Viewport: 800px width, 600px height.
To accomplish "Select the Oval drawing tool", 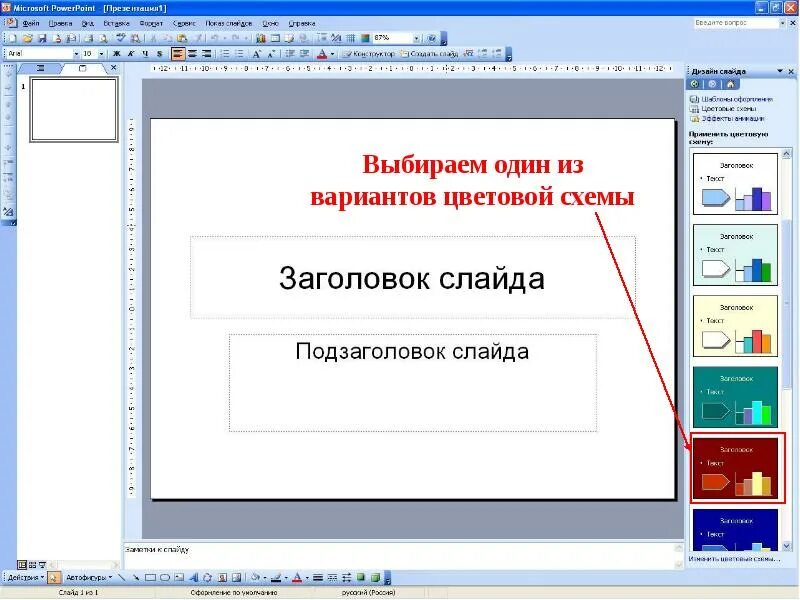I will (165, 578).
